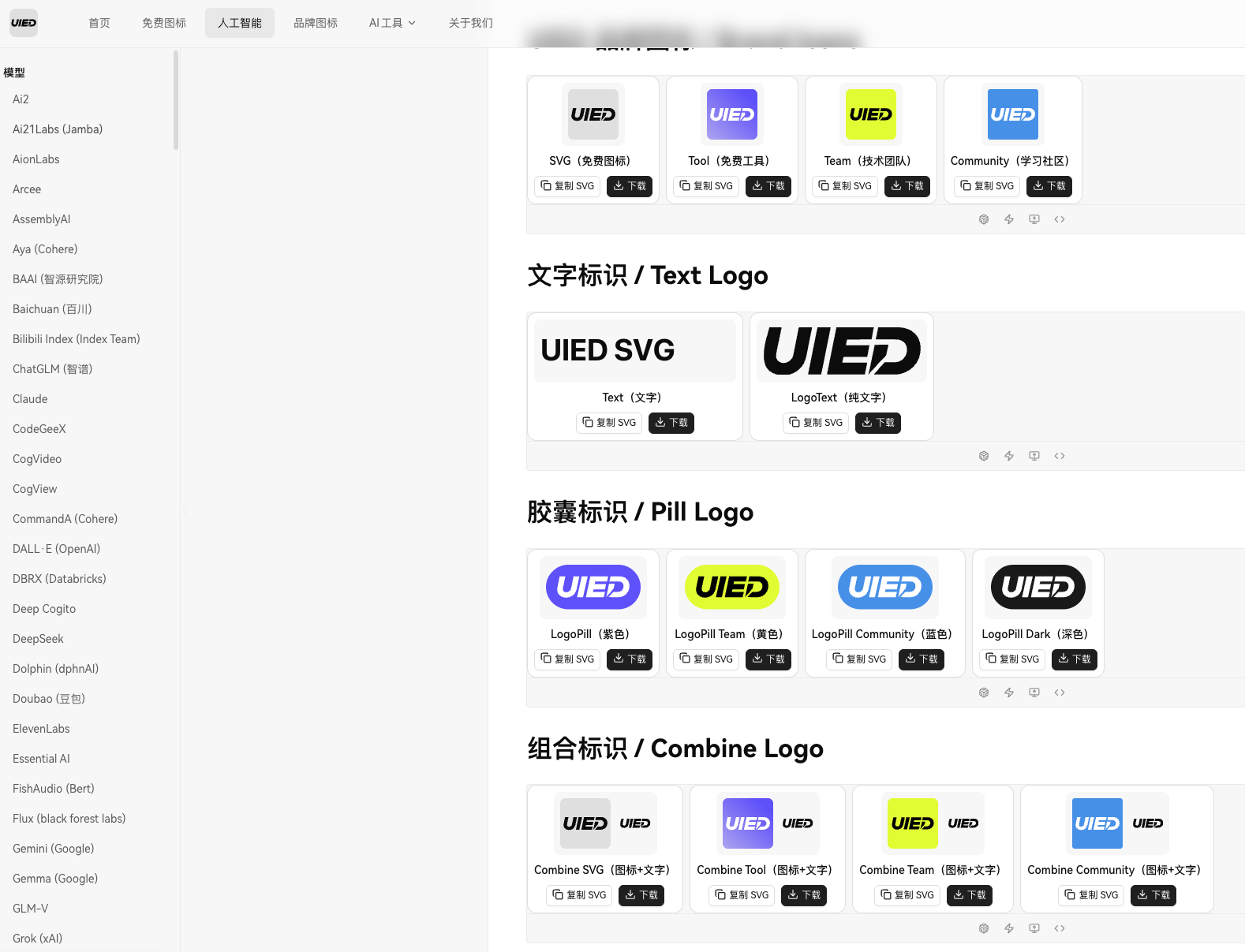Screen dimensions: 1245x952
Task: Select the yellow Team（技术团队）logo tile
Action: pyautogui.click(x=871, y=114)
